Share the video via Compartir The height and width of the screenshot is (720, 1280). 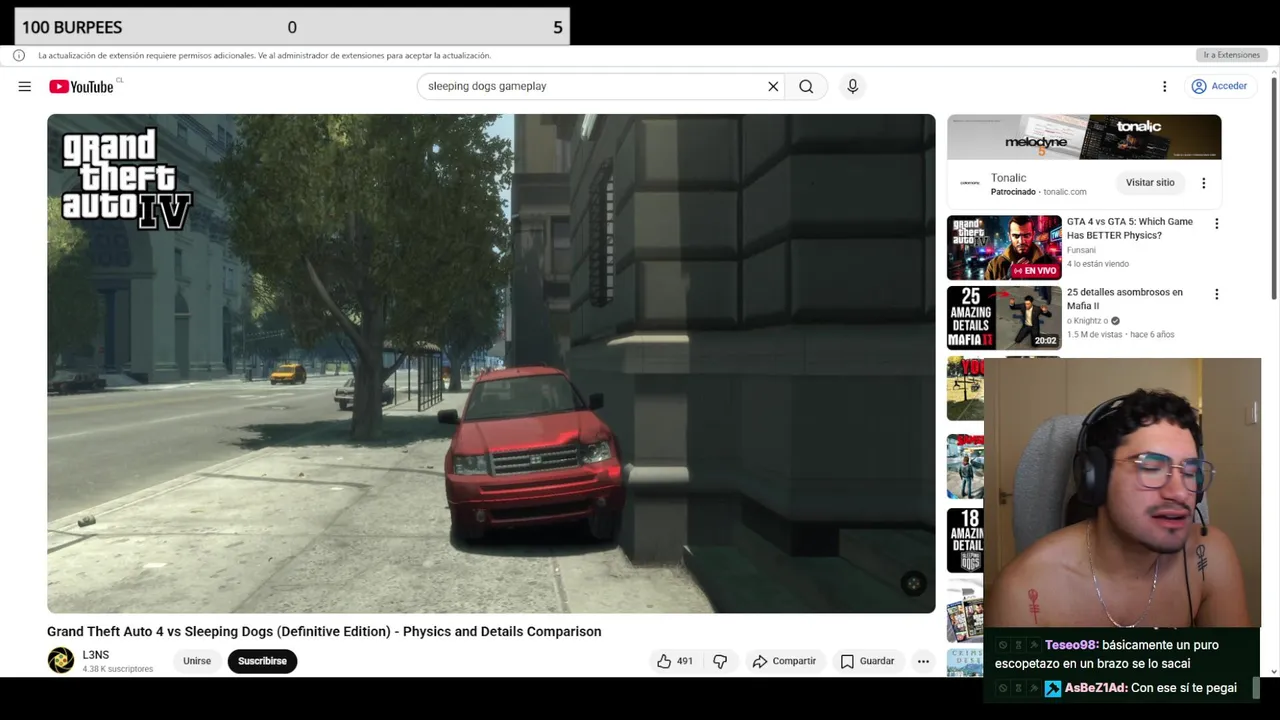click(x=784, y=661)
